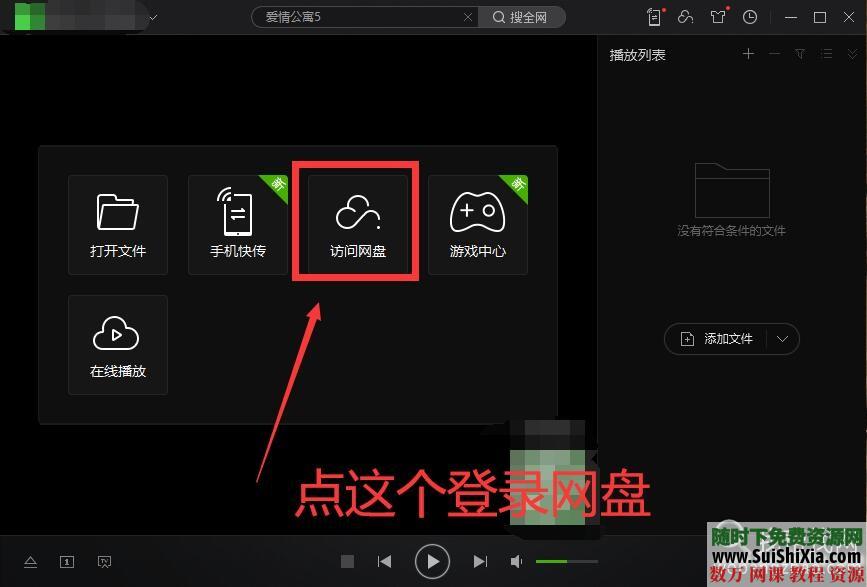Open mobile quick-transfer icon in title bar
Image resolution: width=867 pixels, height=587 pixels.
(654, 16)
